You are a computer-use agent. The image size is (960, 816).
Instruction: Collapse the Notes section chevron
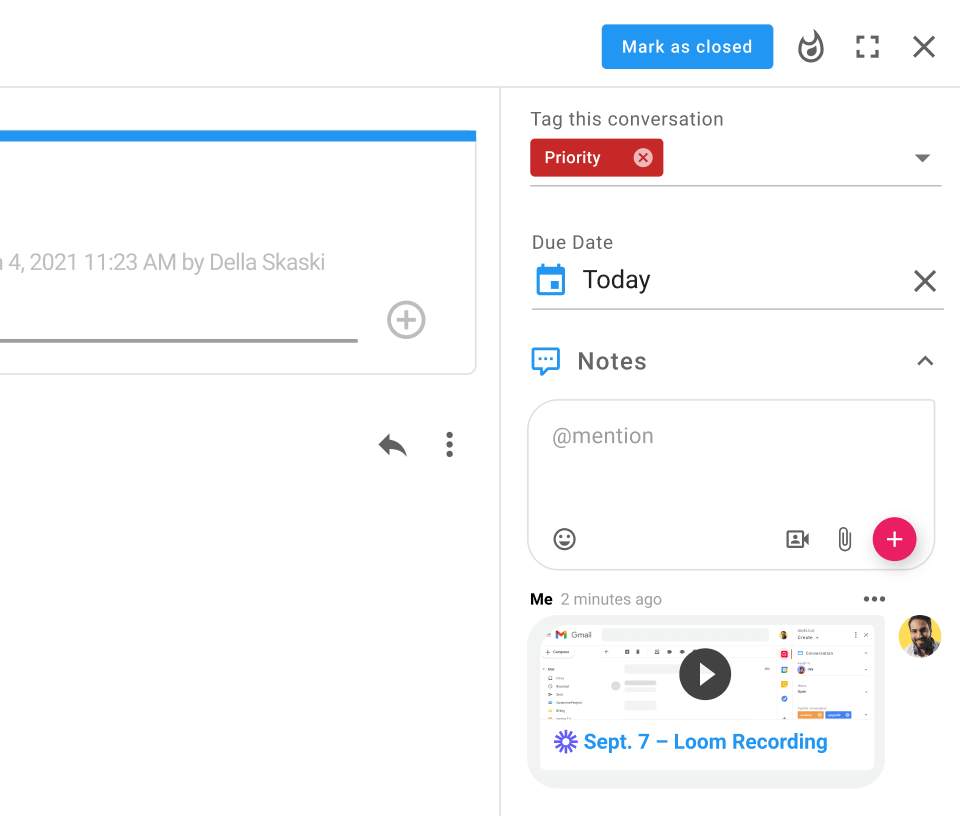(925, 361)
